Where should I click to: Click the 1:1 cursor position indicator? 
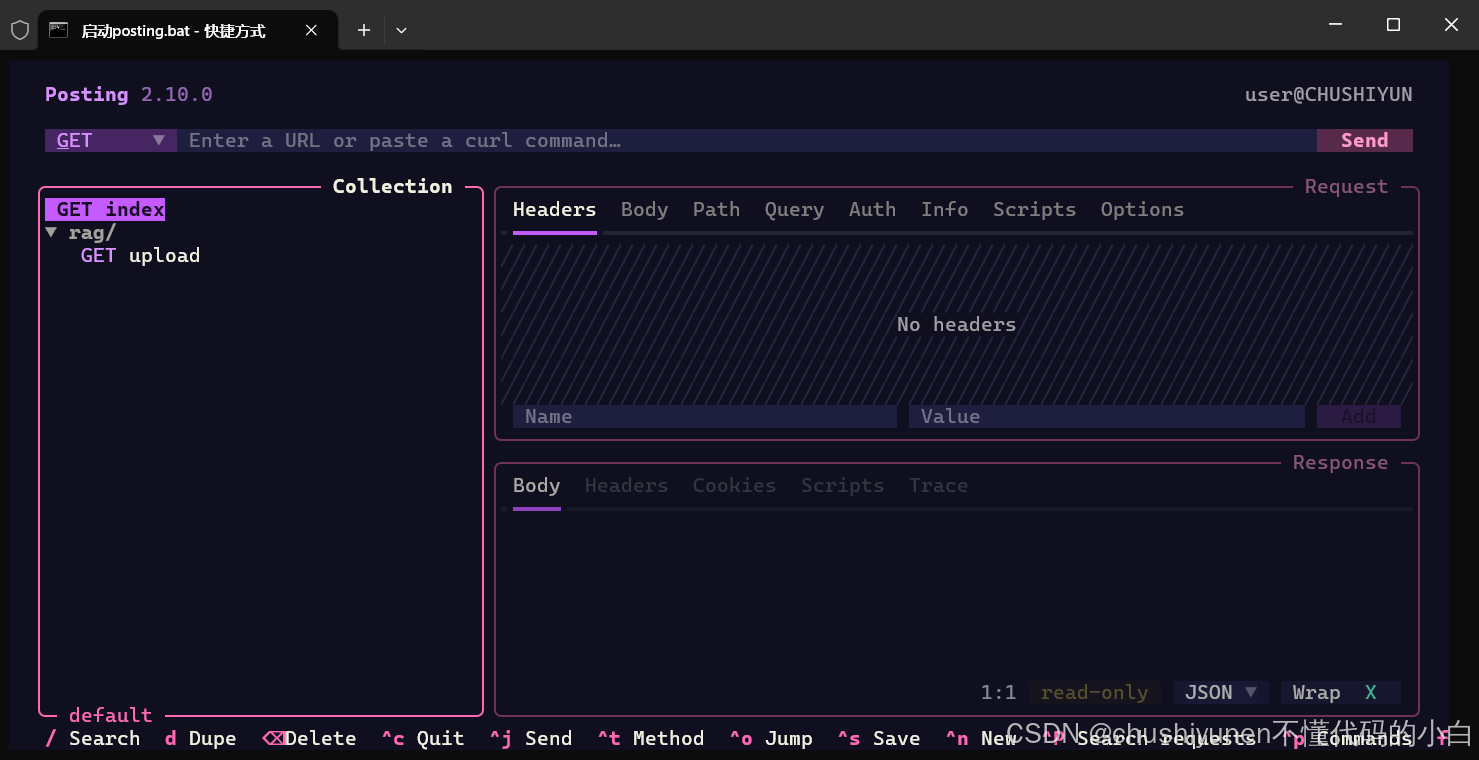pos(998,692)
